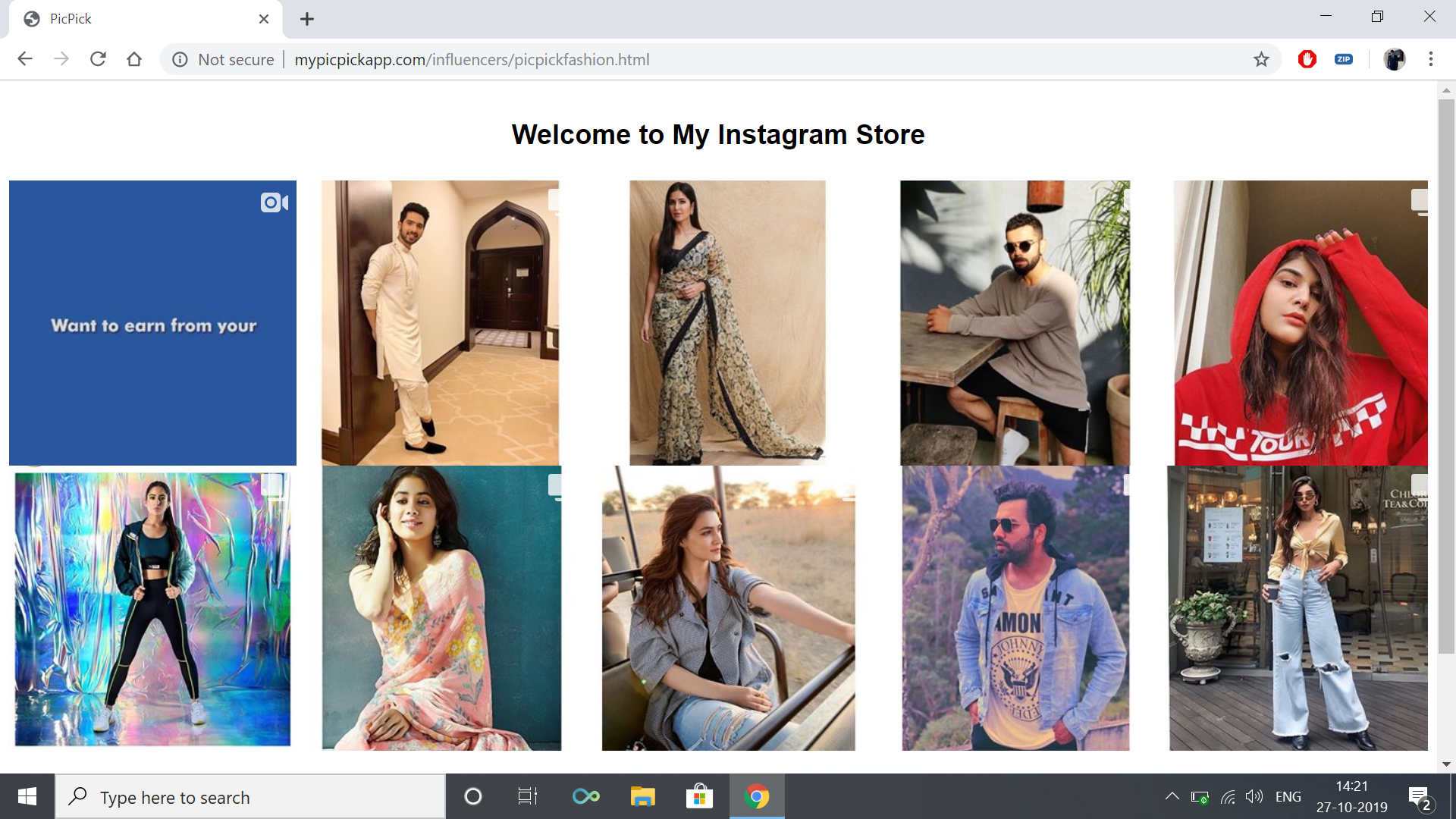Click the browser home button
1456x819 pixels.
click(134, 58)
